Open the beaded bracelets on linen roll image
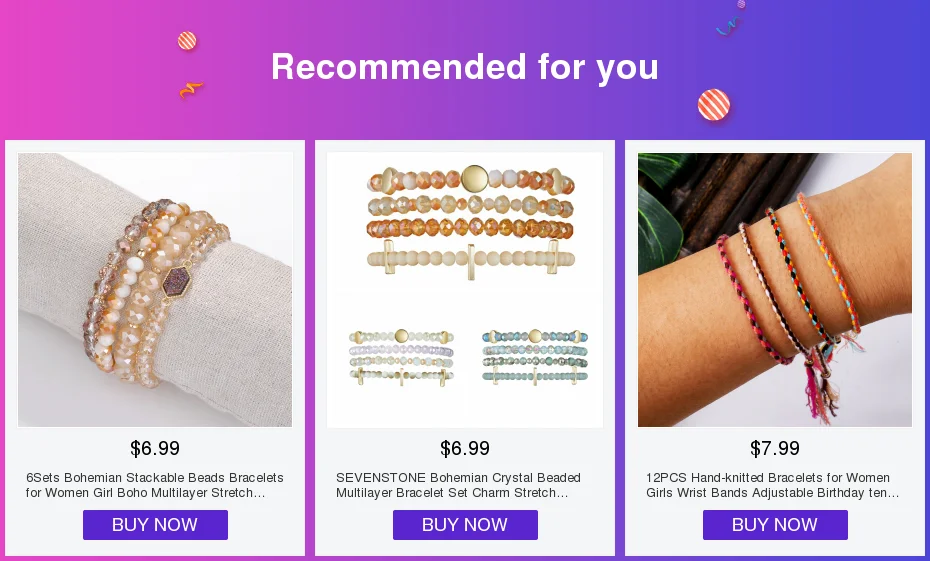The width and height of the screenshot is (930, 561). click(155, 290)
